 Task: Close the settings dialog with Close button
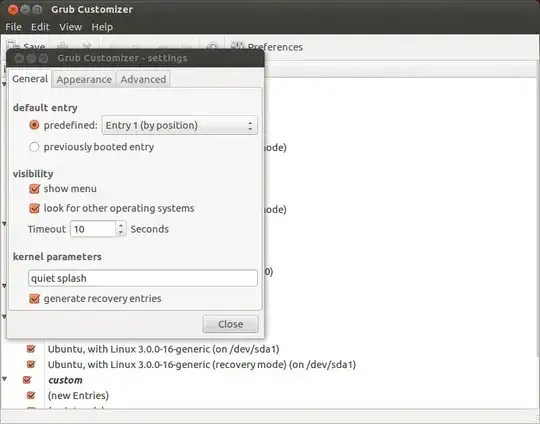coord(230,324)
